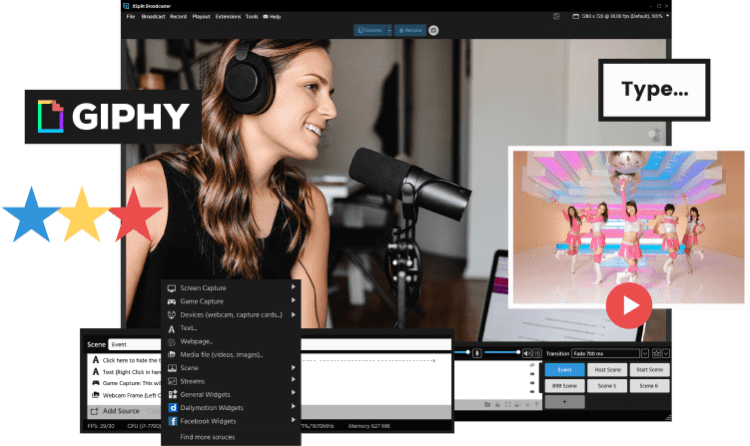Choose Screen Capture from the source menu
Image resolution: width=750 pixels, height=446 pixels.
tap(231, 288)
